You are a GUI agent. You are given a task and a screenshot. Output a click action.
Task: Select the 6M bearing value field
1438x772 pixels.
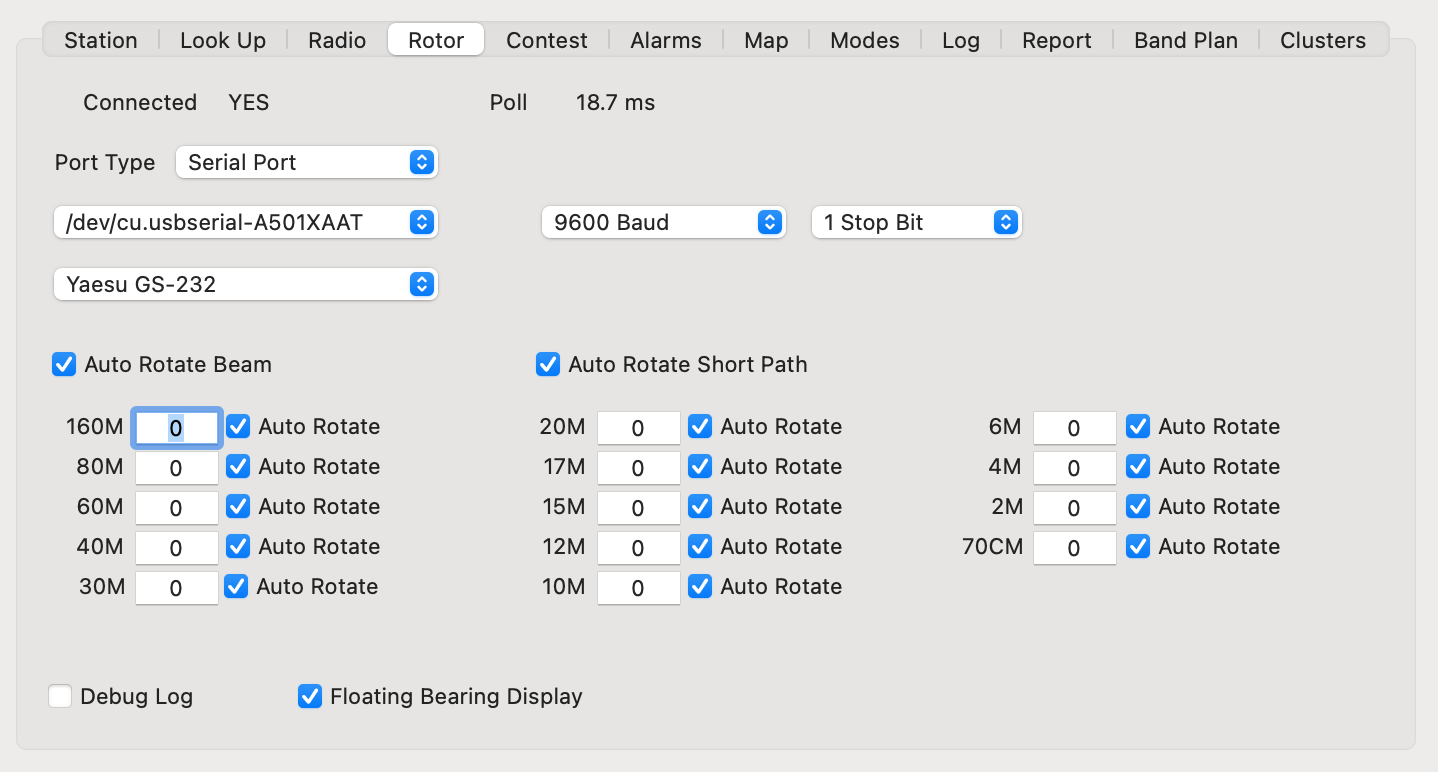[1074, 428]
